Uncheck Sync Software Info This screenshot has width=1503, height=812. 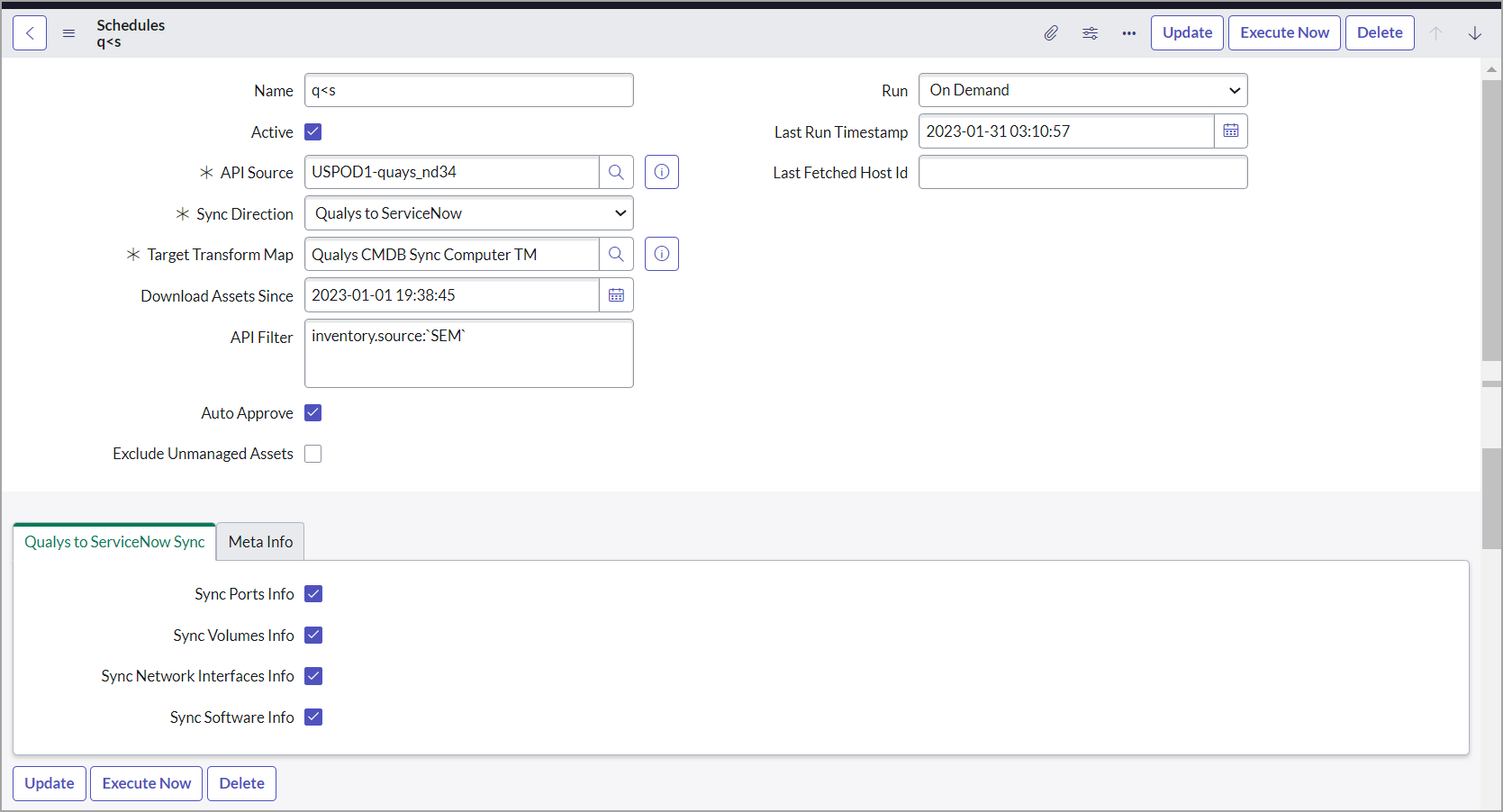[313, 717]
